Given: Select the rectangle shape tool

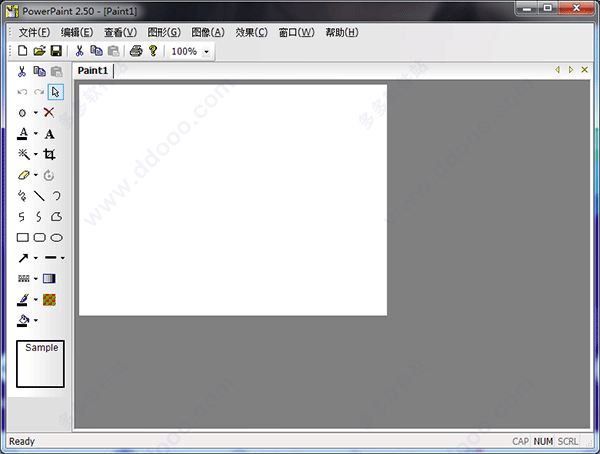Looking at the screenshot, I should click(23, 237).
